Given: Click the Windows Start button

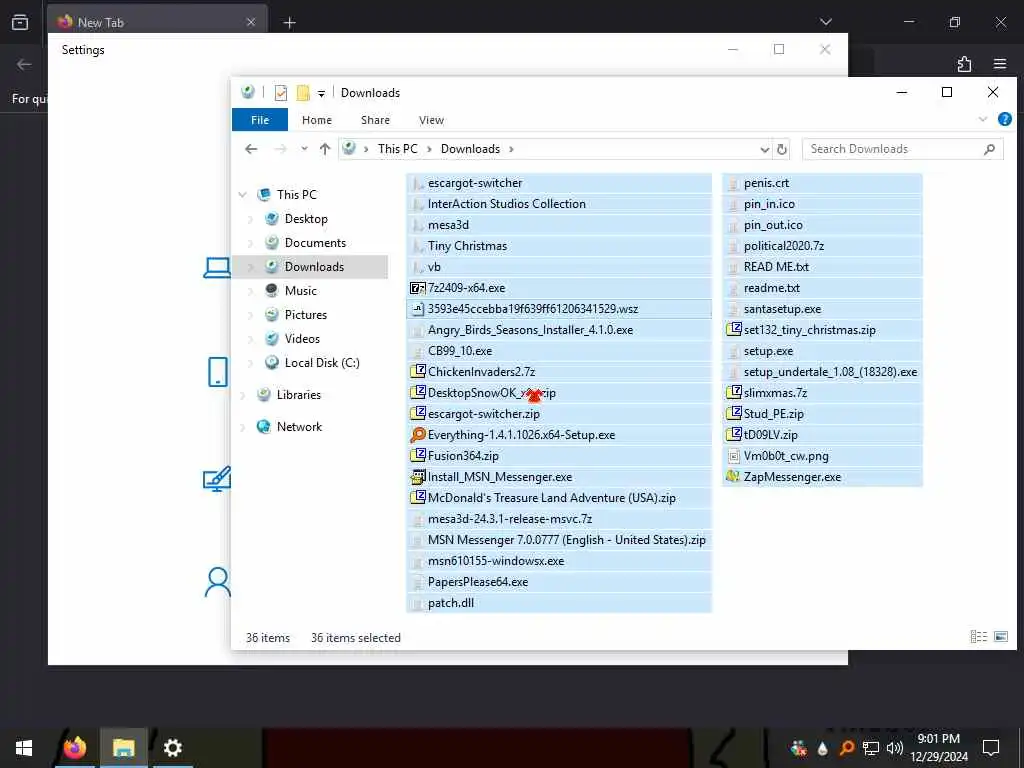Looking at the screenshot, I should click(x=24, y=748).
